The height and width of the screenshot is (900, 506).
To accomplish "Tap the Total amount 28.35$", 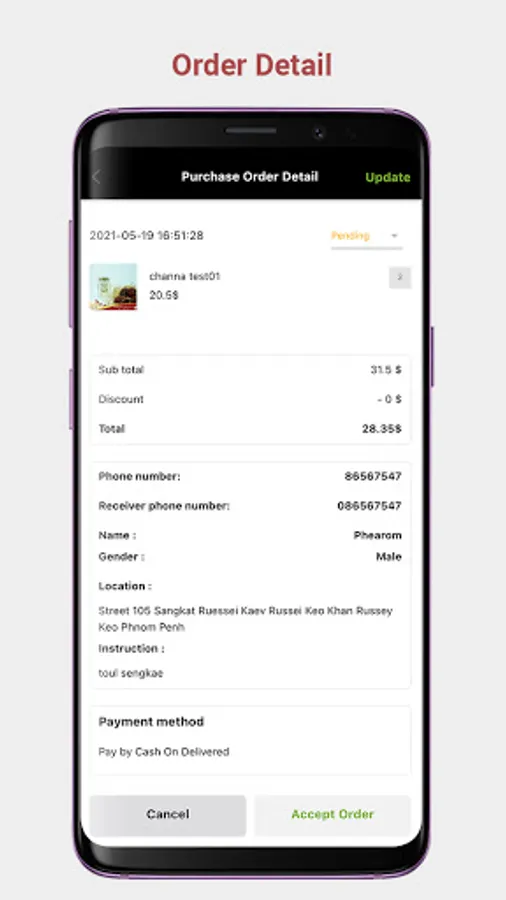I will [382, 429].
